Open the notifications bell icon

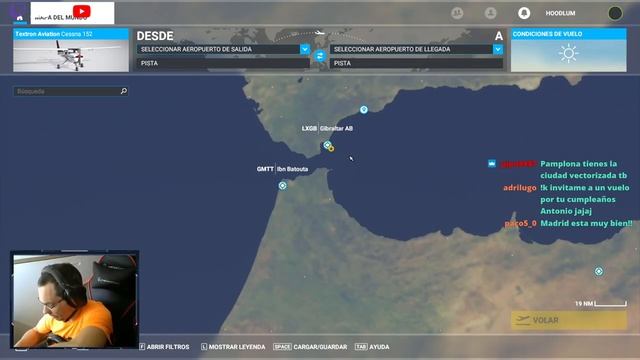tap(524, 13)
